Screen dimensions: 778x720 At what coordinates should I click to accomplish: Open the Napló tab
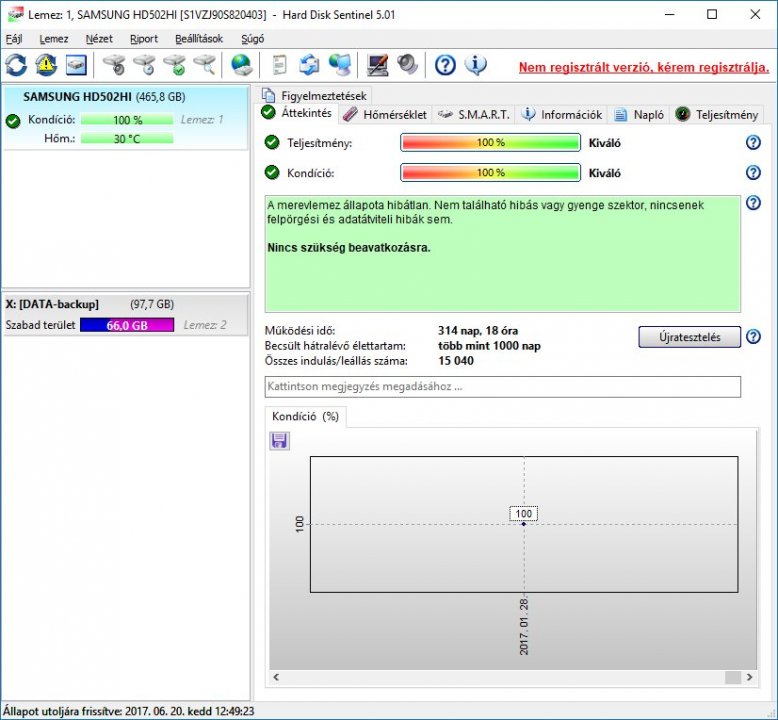point(639,115)
